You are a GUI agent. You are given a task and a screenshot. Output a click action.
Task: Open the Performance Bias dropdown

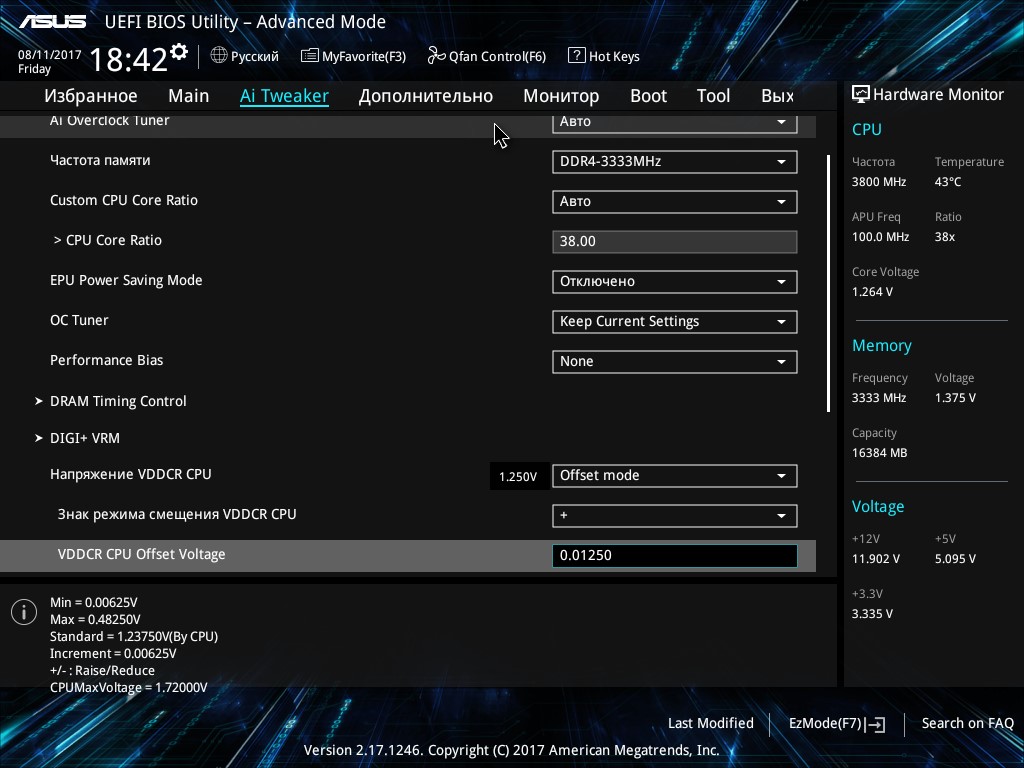(x=675, y=362)
